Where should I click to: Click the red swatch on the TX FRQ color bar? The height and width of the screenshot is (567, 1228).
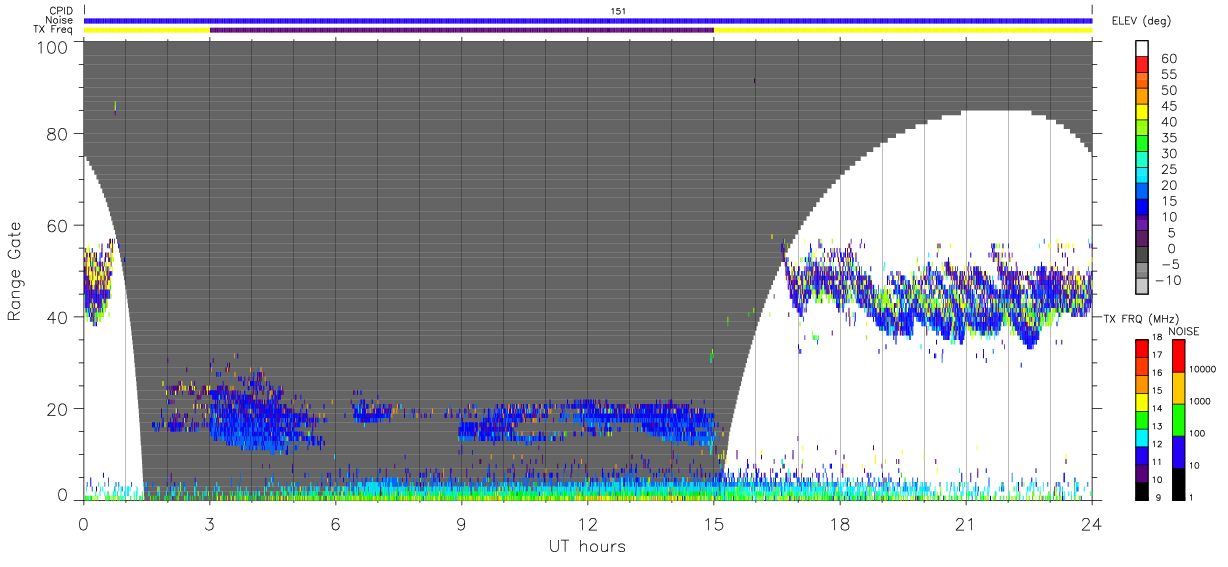point(1142,347)
